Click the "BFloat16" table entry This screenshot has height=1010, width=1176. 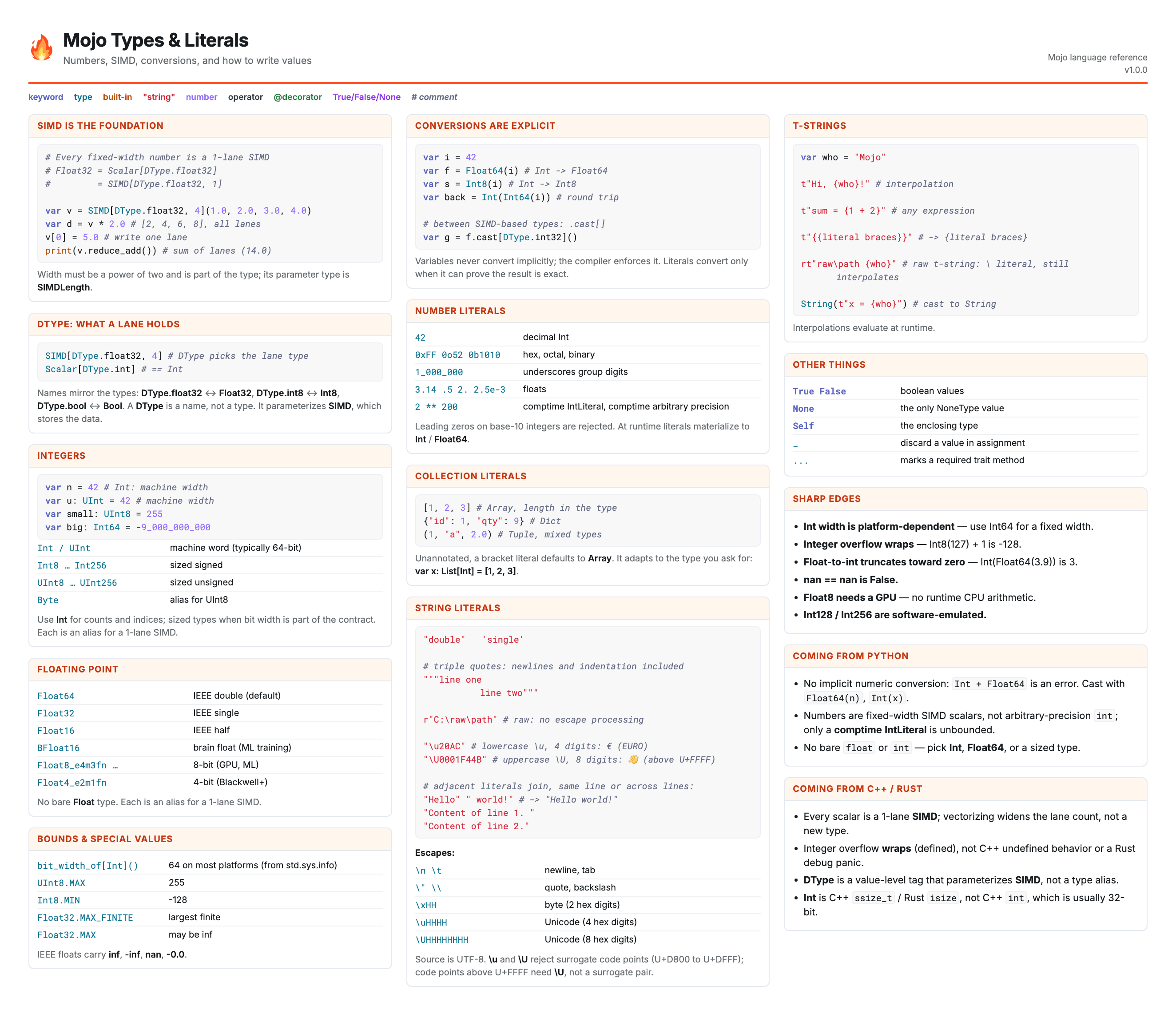(x=59, y=748)
